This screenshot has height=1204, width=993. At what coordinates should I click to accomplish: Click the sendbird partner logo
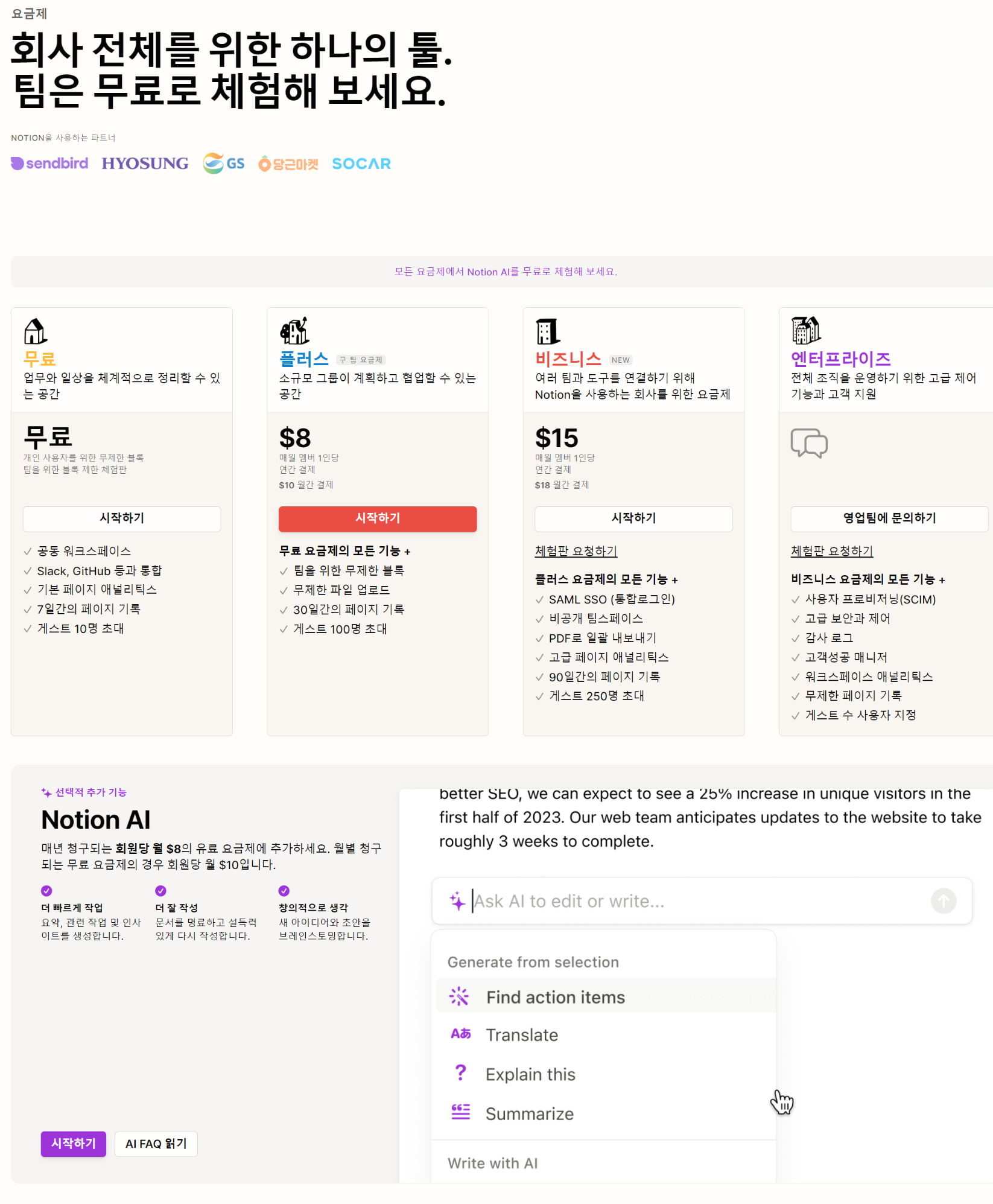coord(49,164)
